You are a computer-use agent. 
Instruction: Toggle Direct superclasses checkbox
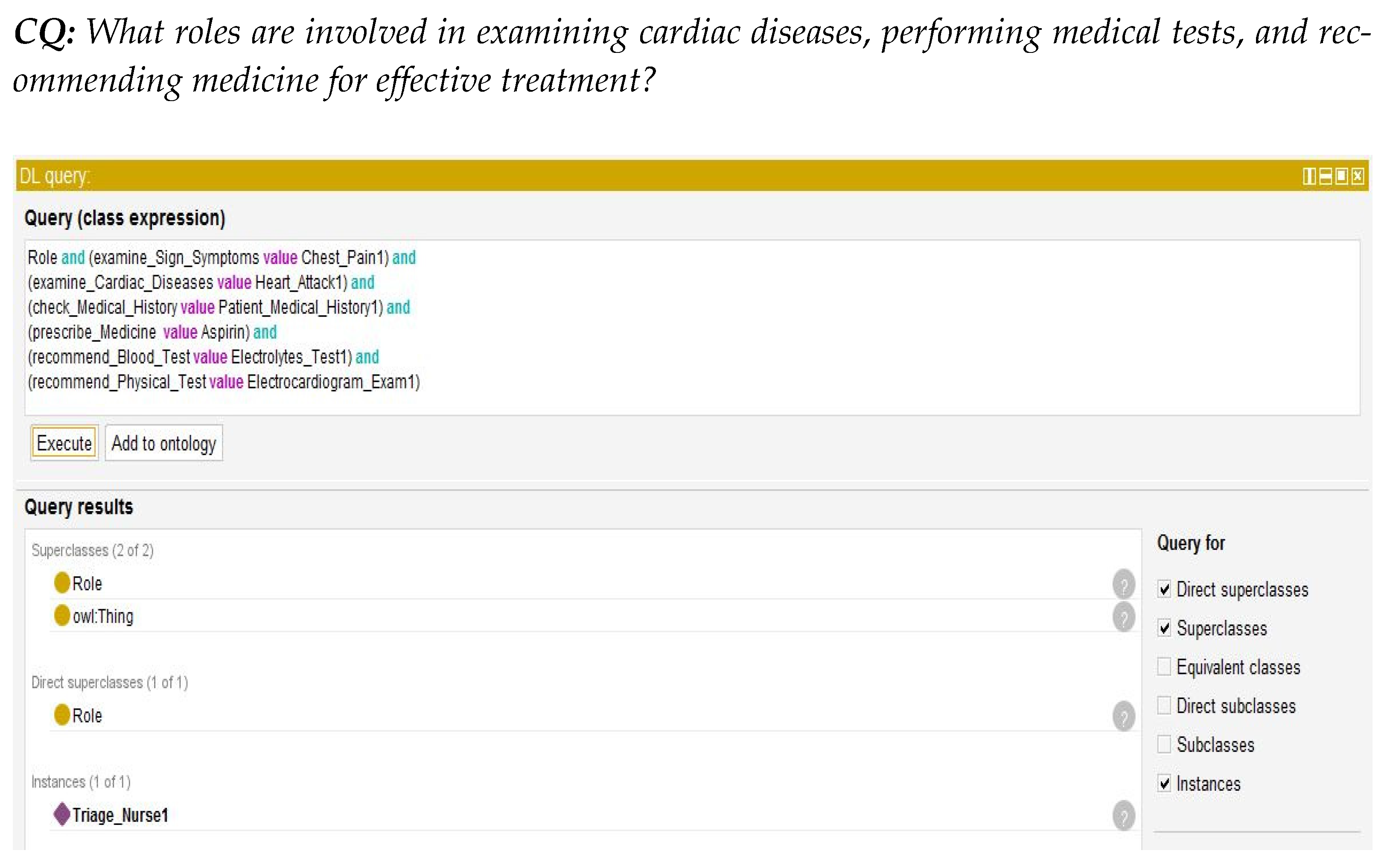pos(1164,589)
